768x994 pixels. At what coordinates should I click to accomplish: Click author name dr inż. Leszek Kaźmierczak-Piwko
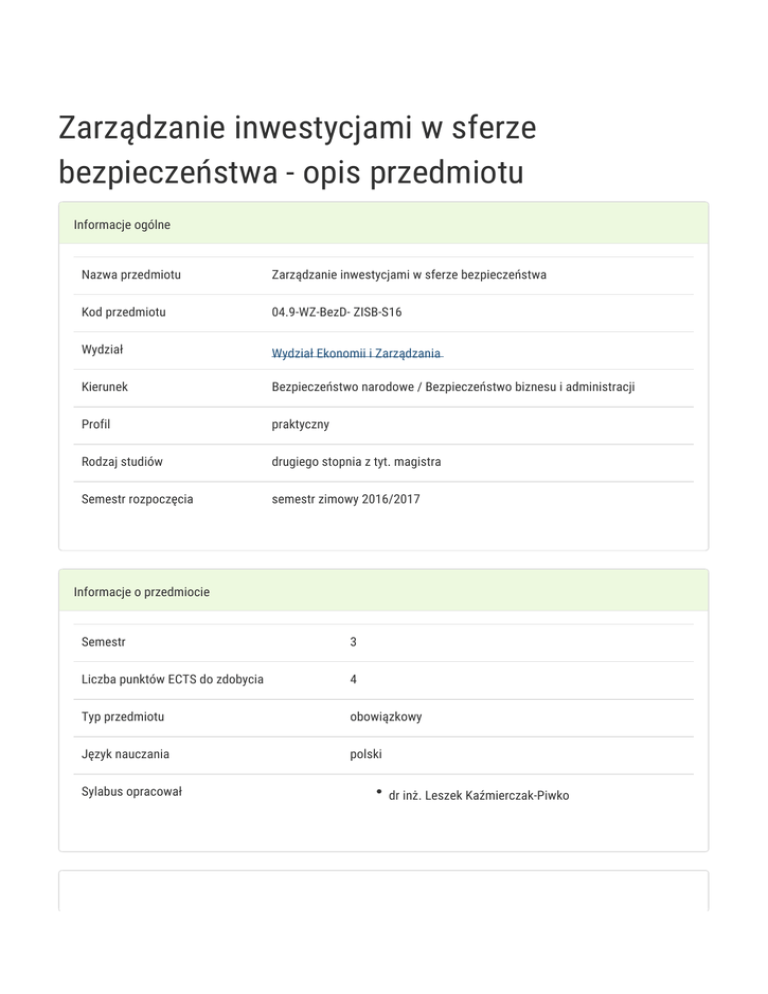pos(478,796)
